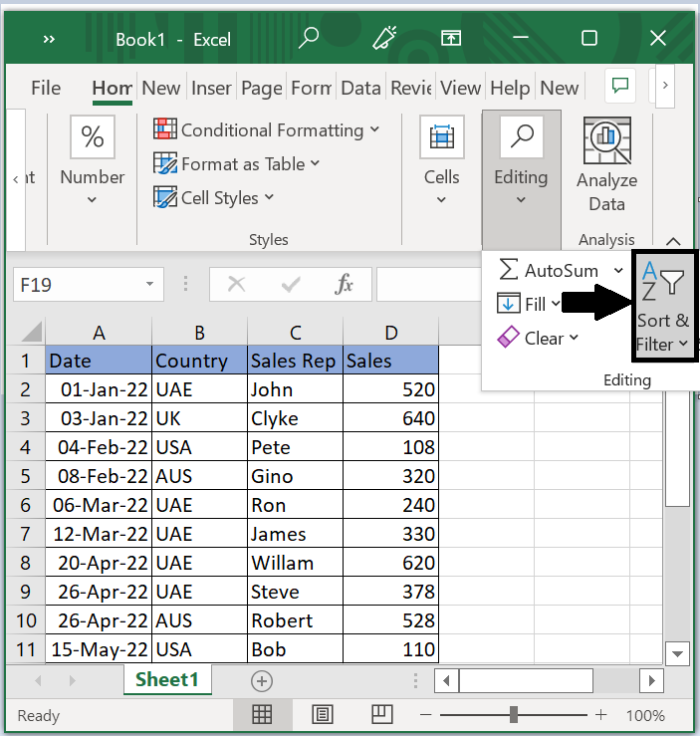The height and width of the screenshot is (736, 700).
Task: Open the Name Box dropdown arrow
Action: (150, 284)
